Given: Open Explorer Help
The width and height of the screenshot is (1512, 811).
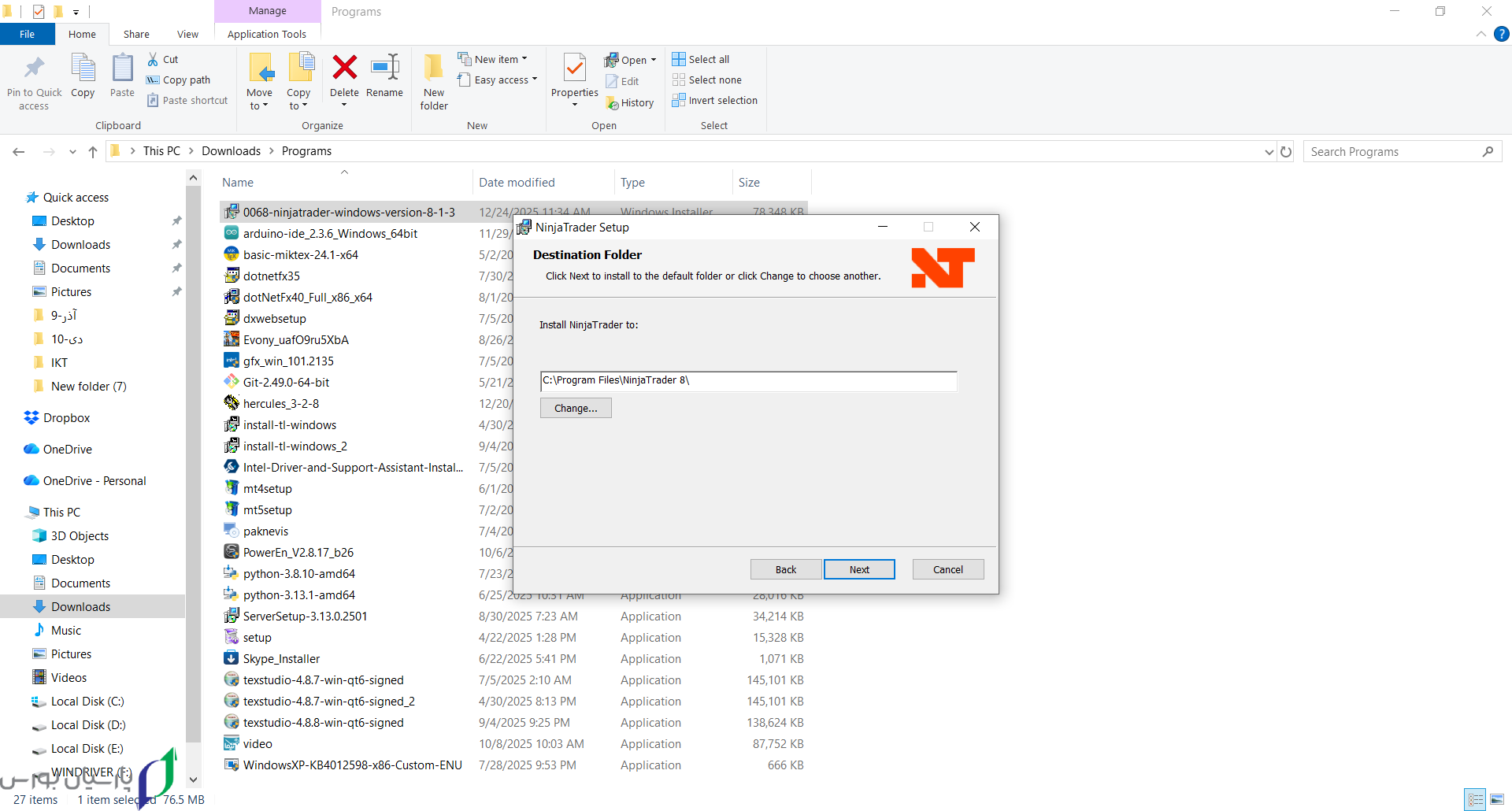Looking at the screenshot, I should click(1502, 34).
